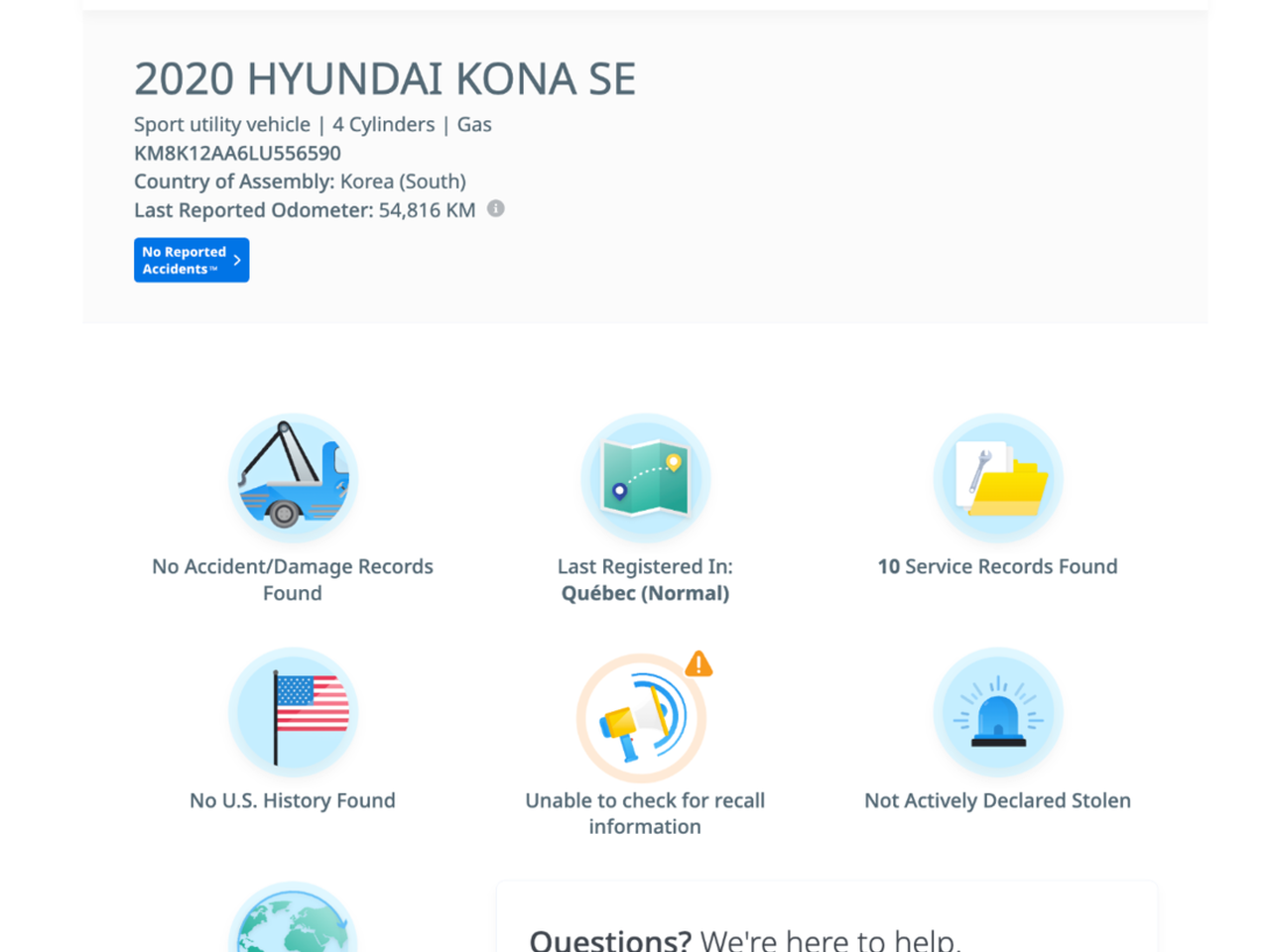
Task: Click the 2020 Hyundai Kona SE heading
Action: (x=385, y=79)
